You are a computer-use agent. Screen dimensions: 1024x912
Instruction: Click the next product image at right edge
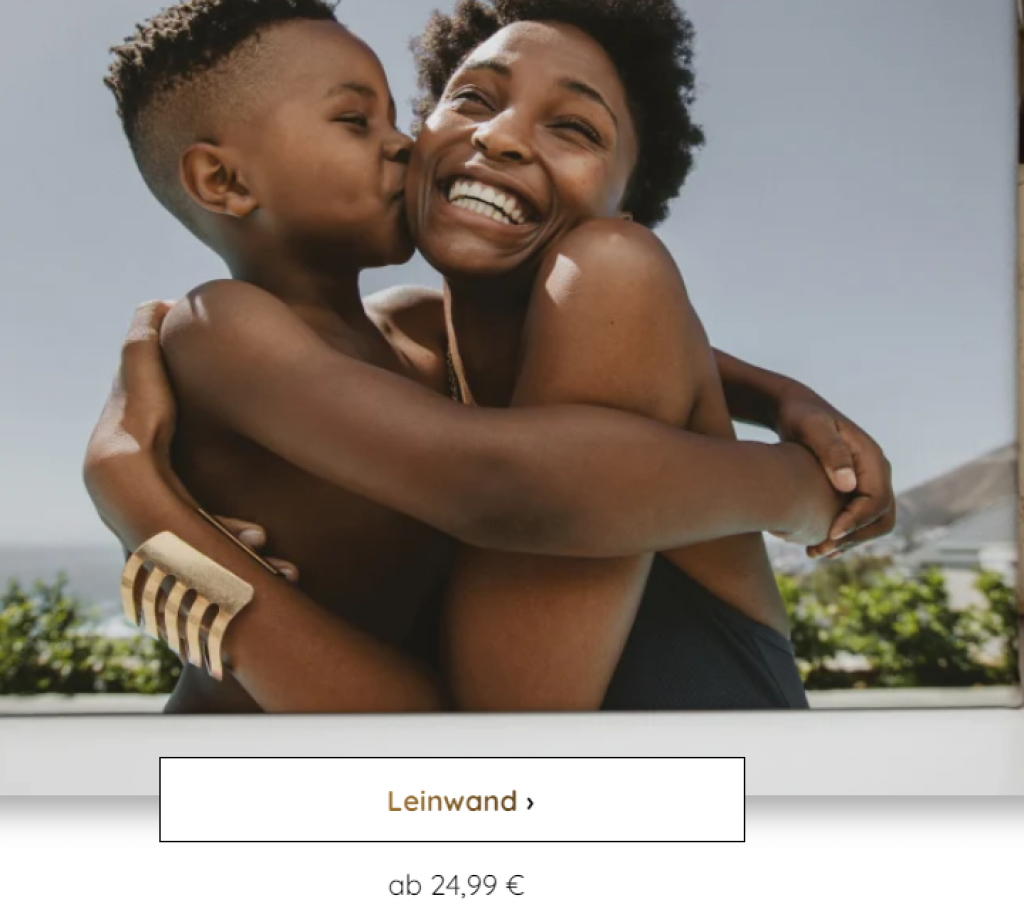coord(1021,353)
